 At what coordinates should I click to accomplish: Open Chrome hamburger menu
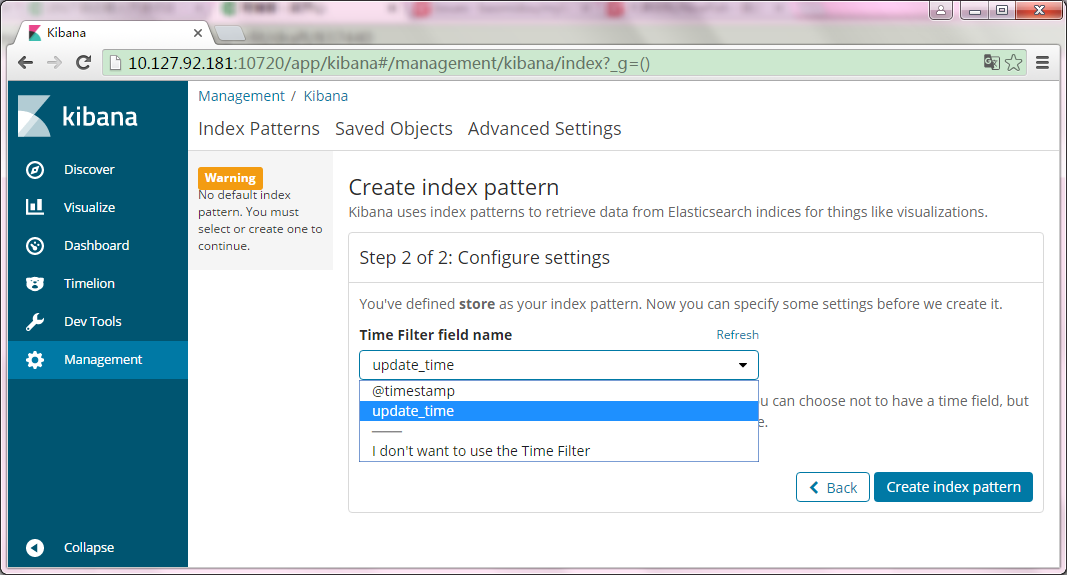1042,63
